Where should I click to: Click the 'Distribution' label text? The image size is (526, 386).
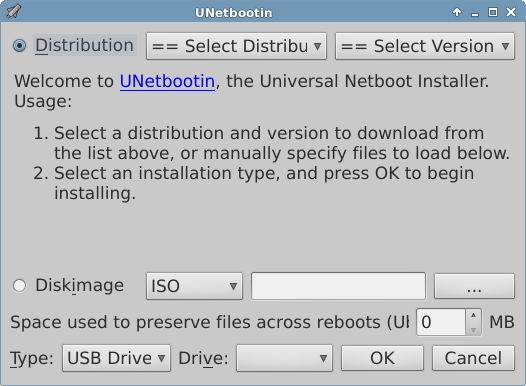click(85, 45)
